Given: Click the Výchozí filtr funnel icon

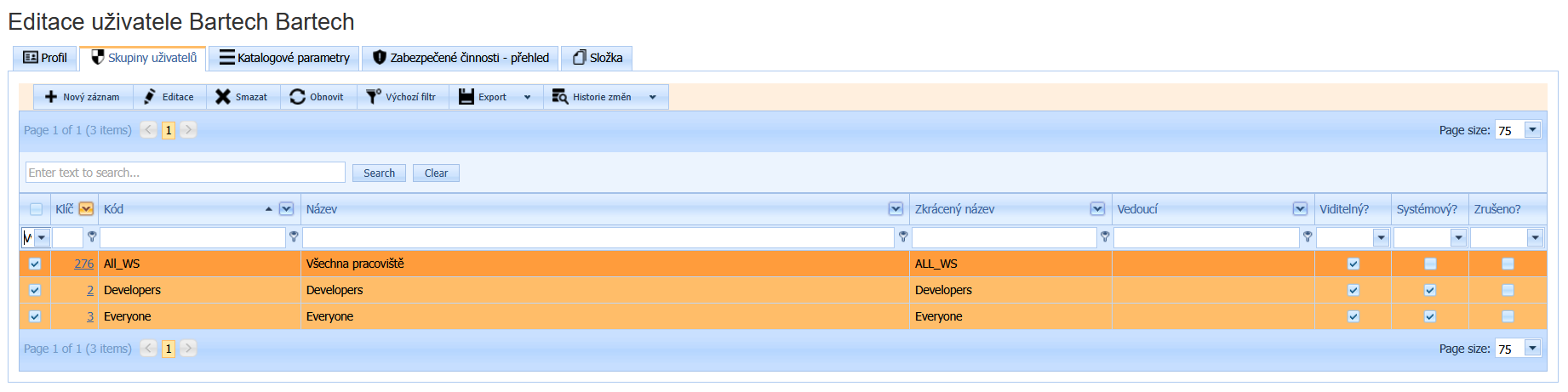Looking at the screenshot, I should click(373, 97).
